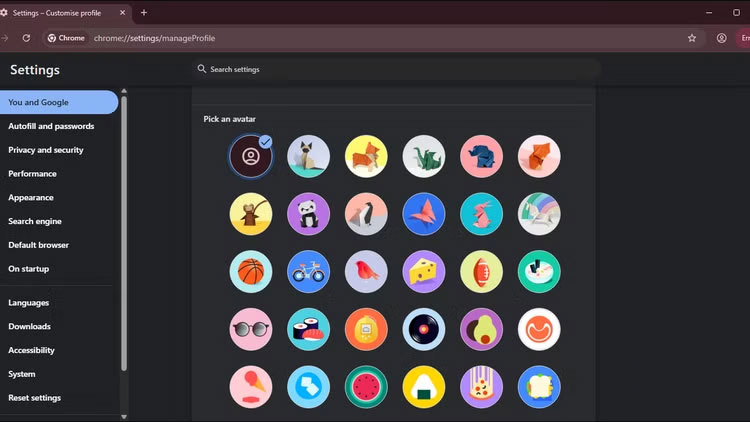Open You and Google settings section

pos(59,102)
